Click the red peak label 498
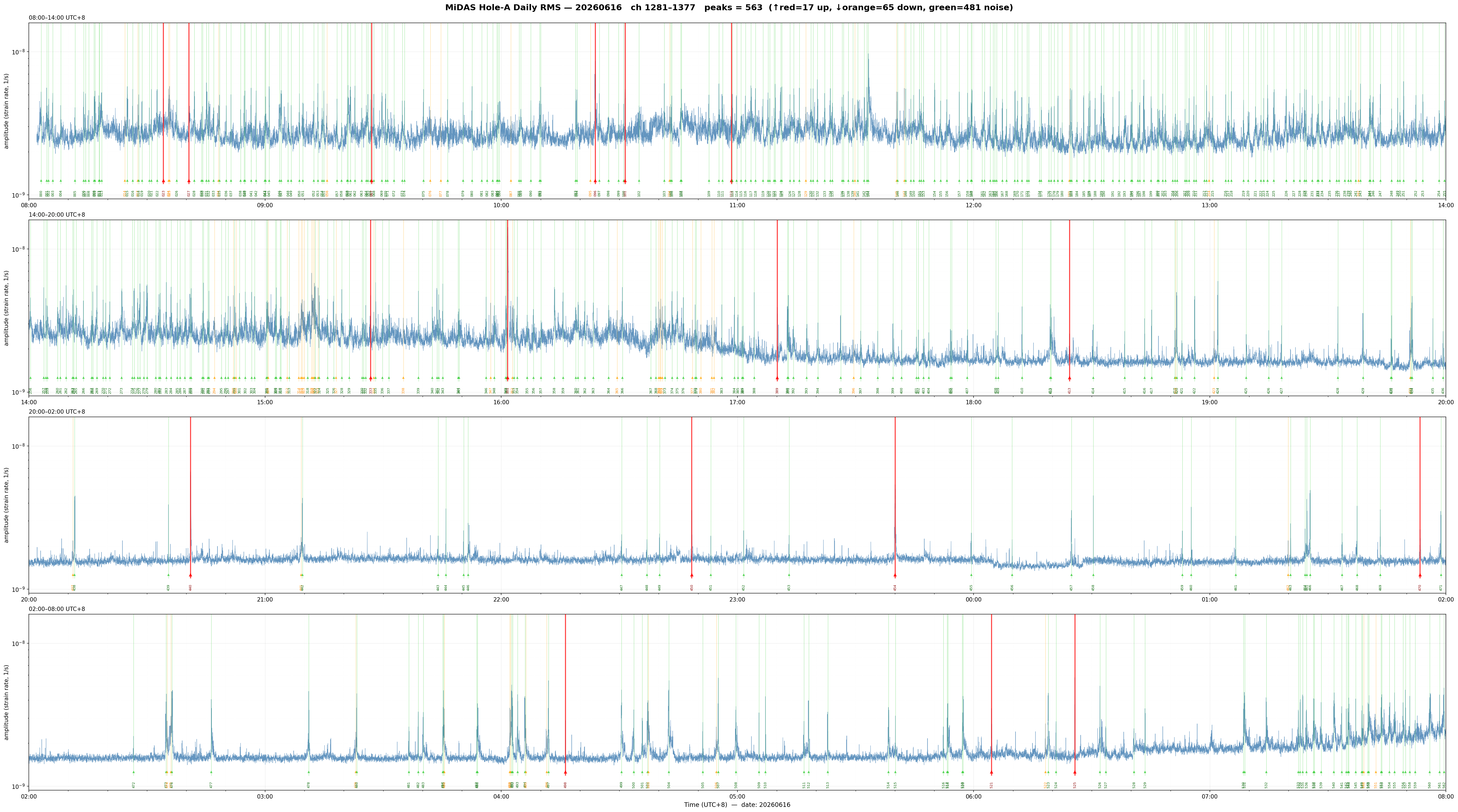 565,785
